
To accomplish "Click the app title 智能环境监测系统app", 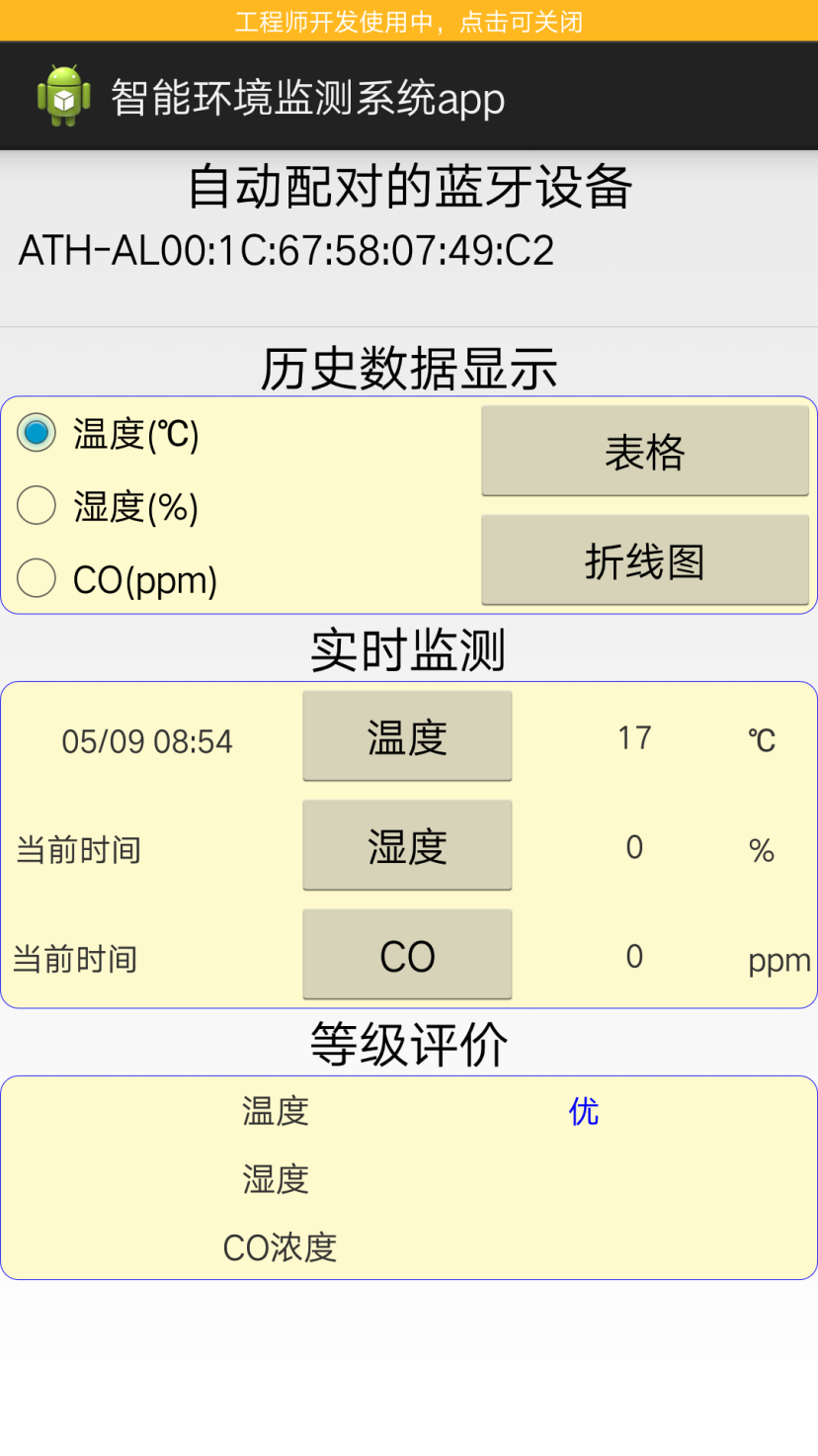I will pyautogui.click(x=307, y=98).
